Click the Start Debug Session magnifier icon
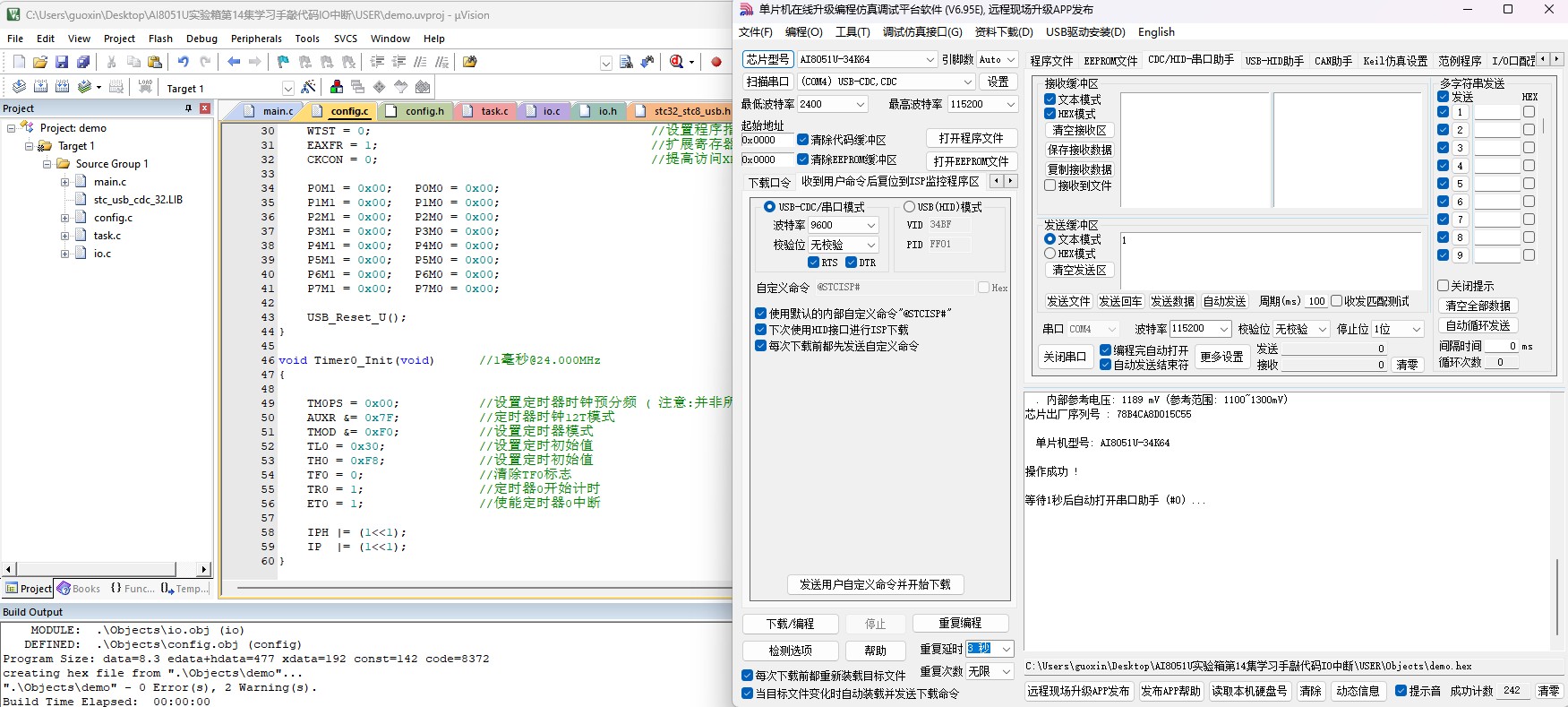1568x707 pixels. (676, 62)
